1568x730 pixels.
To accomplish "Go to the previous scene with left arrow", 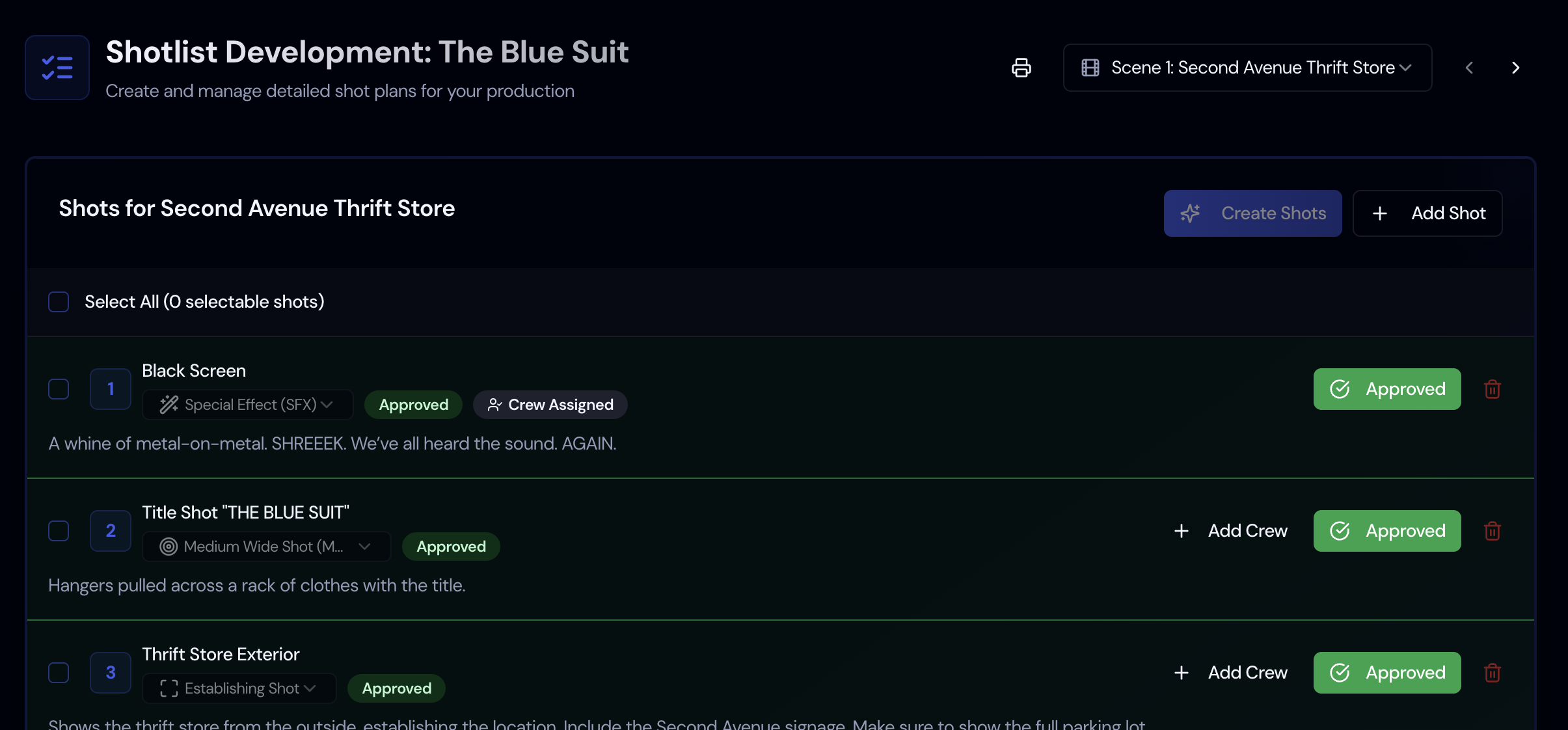I will [x=1469, y=67].
